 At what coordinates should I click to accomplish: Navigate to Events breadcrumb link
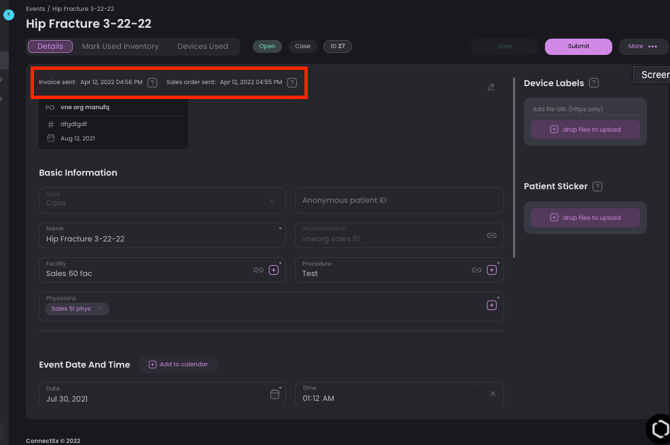click(35, 8)
